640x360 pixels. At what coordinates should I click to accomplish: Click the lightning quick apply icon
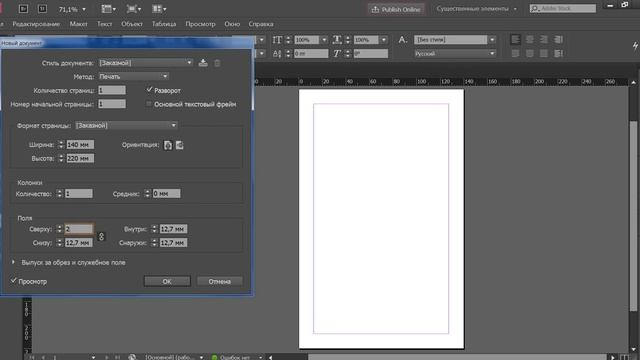tap(635, 46)
